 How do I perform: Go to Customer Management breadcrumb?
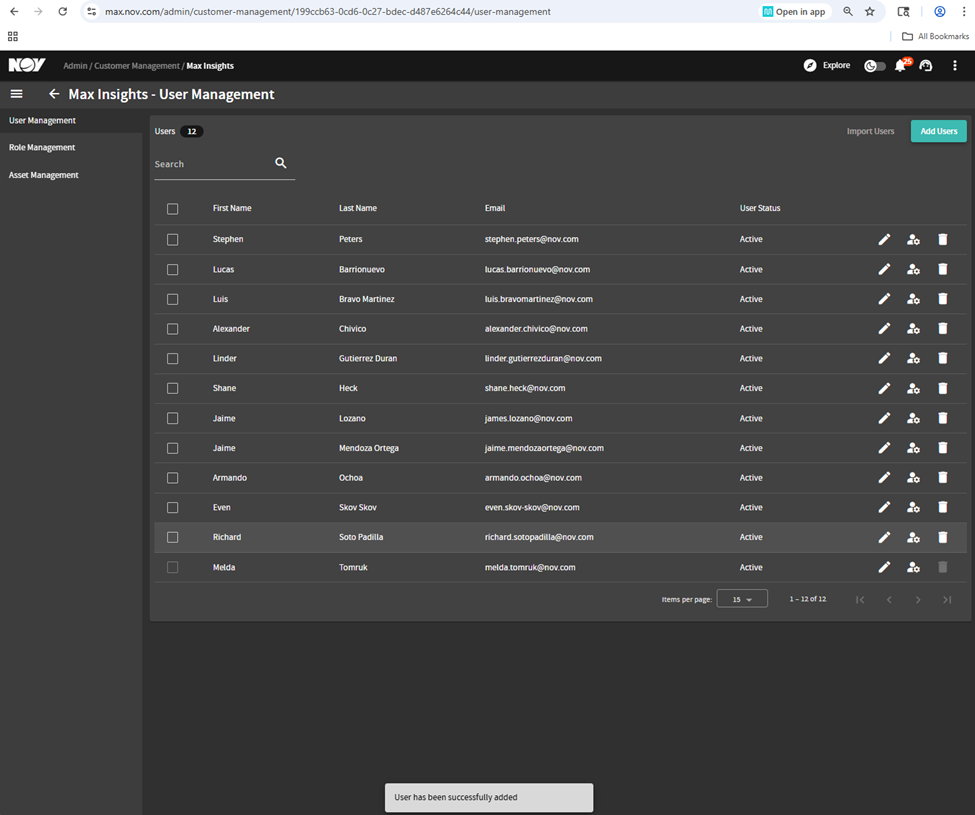(x=137, y=66)
